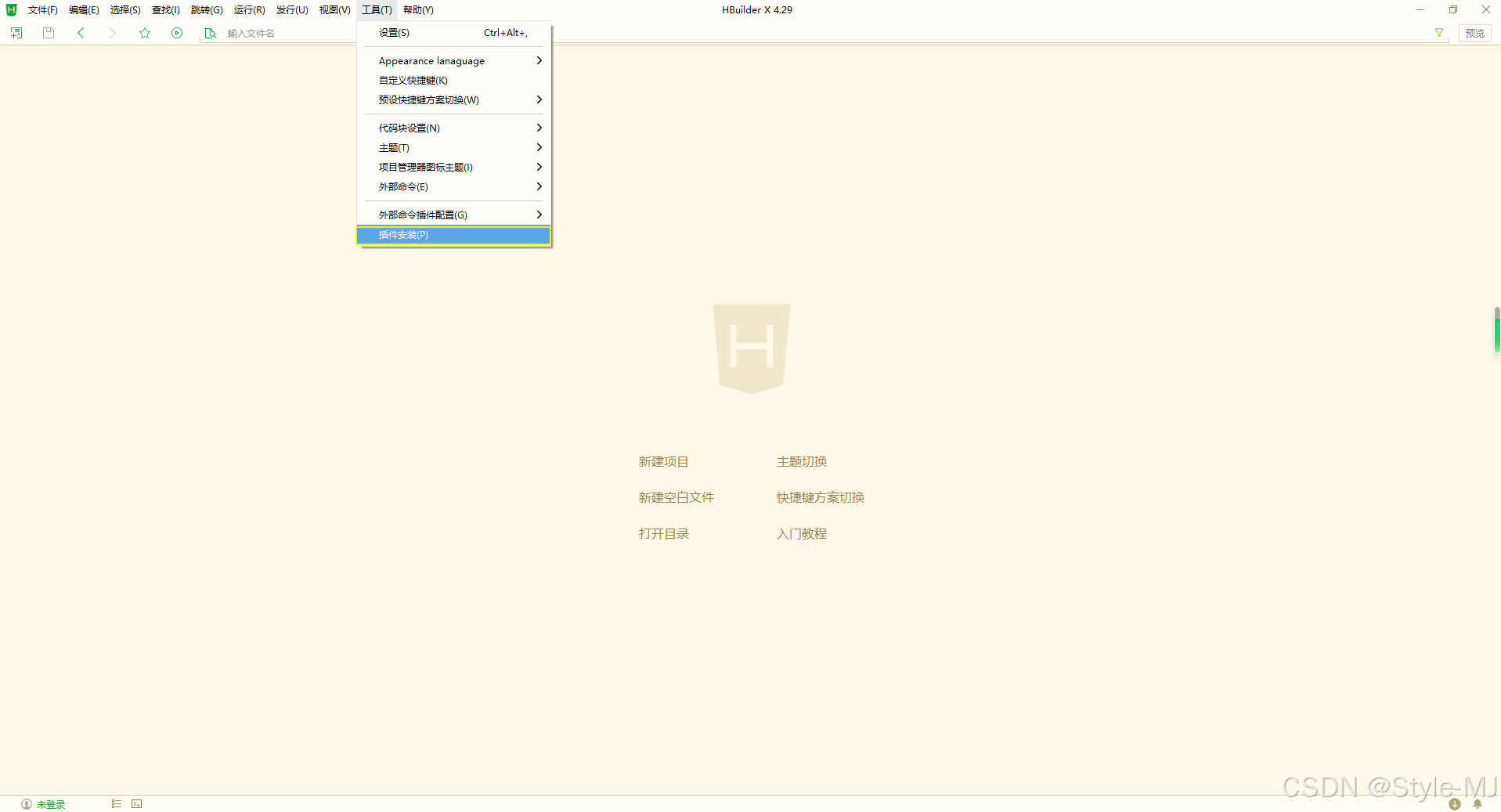The image size is (1501, 812).
Task: Expand the 外部命令(E) submenu arrow
Action: click(x=539, y=186)
